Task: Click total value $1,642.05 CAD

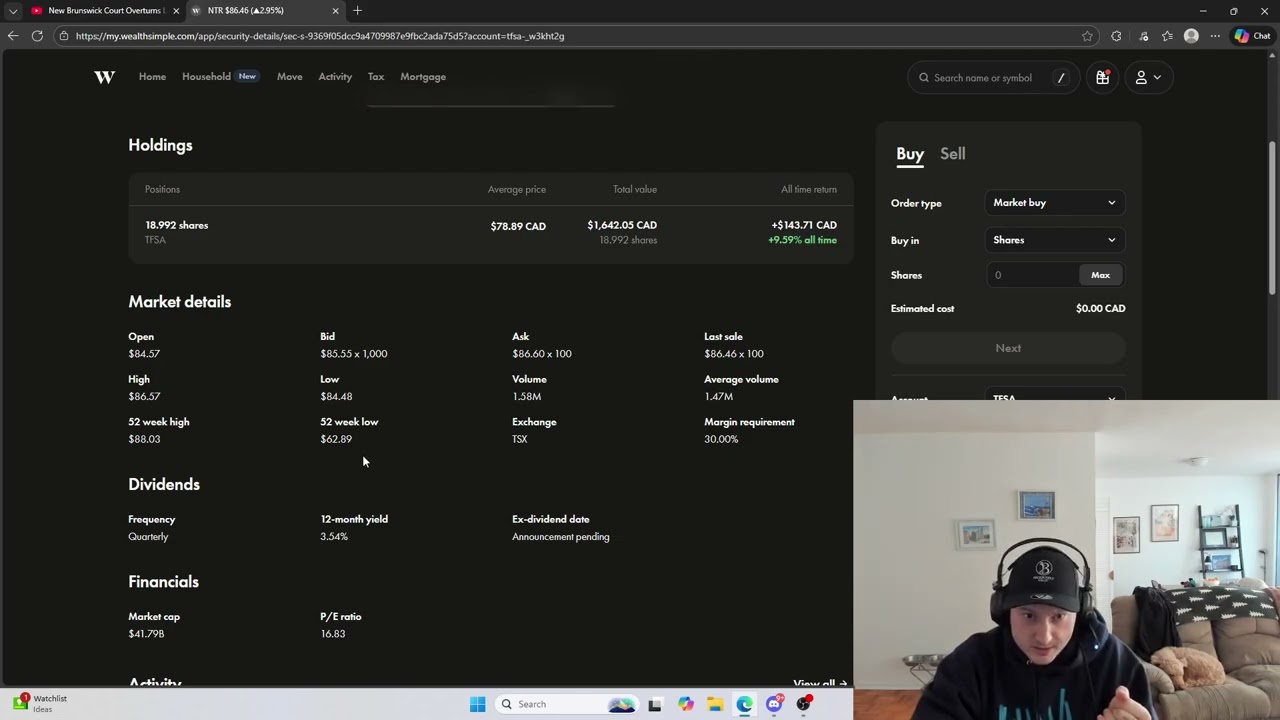Action: pos(622,225)
